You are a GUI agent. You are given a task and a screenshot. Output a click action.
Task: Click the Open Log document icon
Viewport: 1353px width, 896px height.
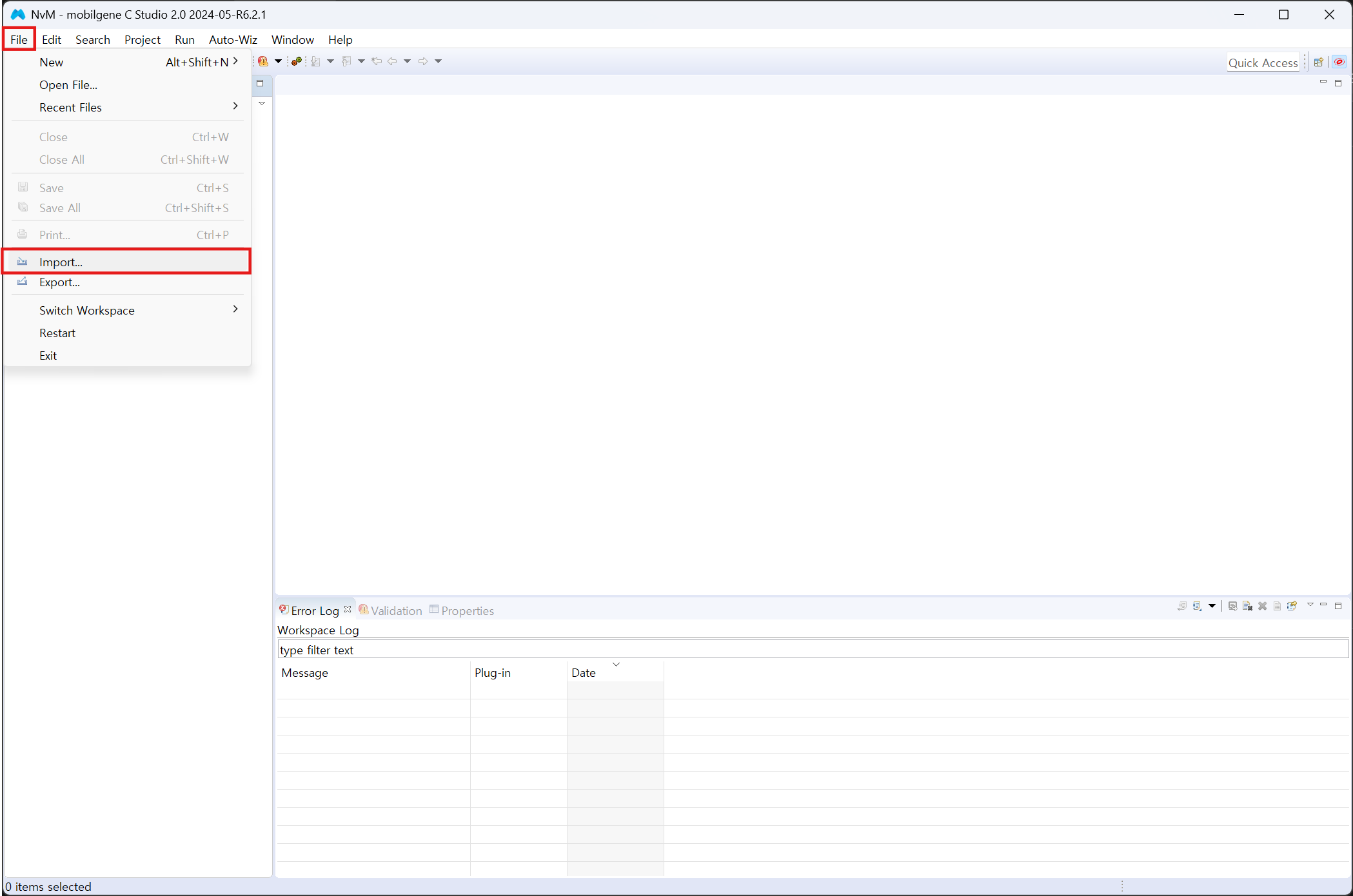pyautogui.click(x=1278, y=606)
